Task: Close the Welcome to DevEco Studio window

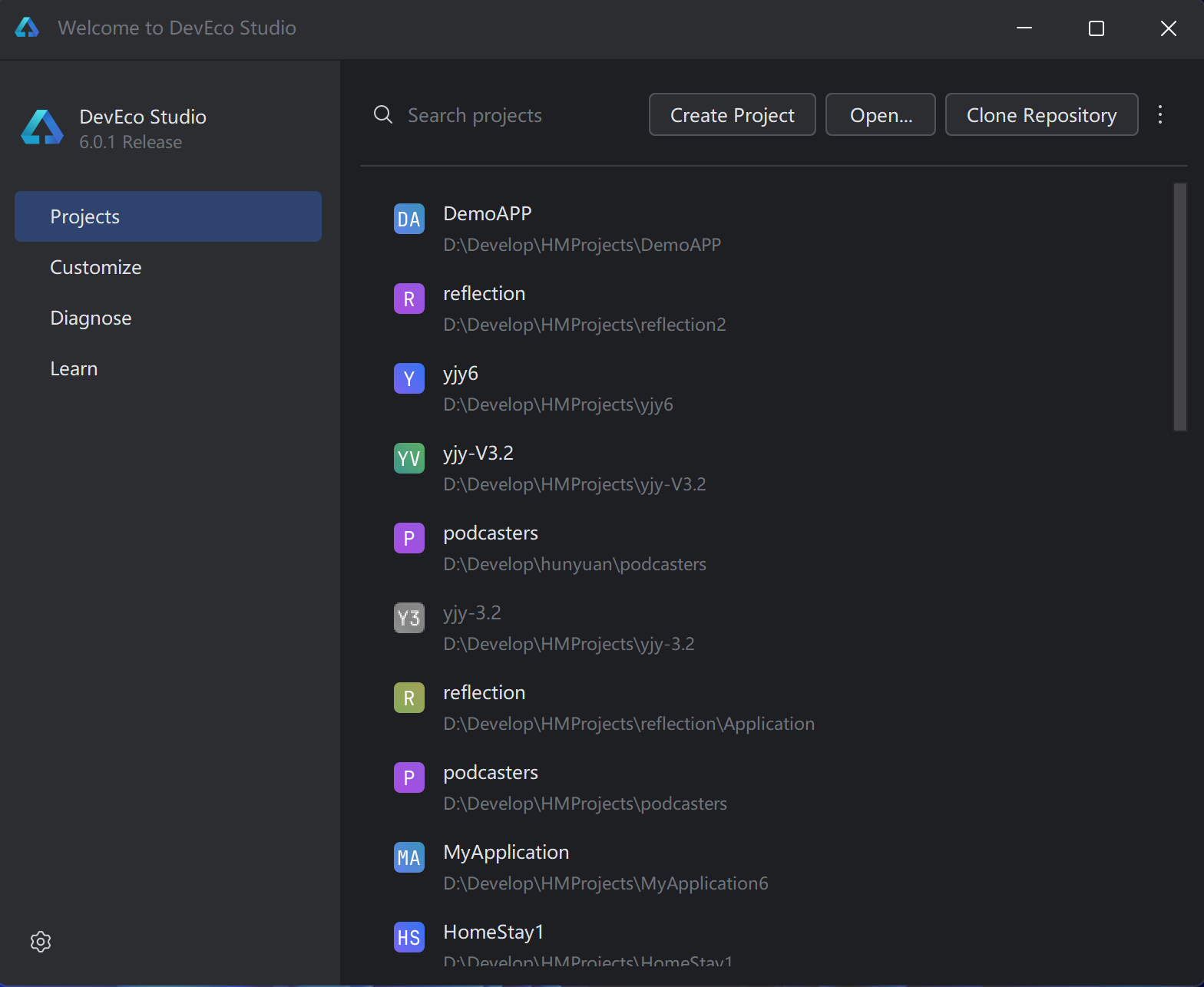Action: 1169,28
